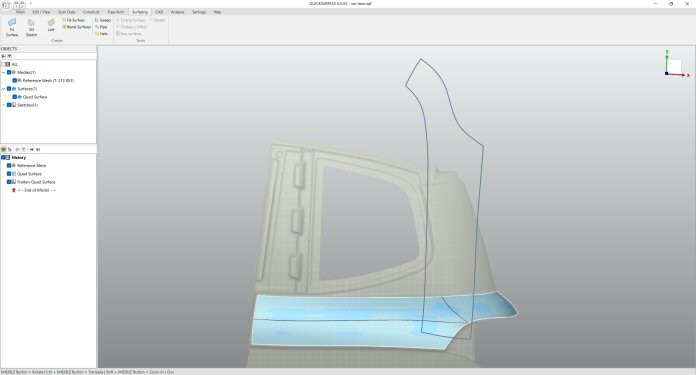
Task: Pick the Helix tool
Action: point(102,34)
